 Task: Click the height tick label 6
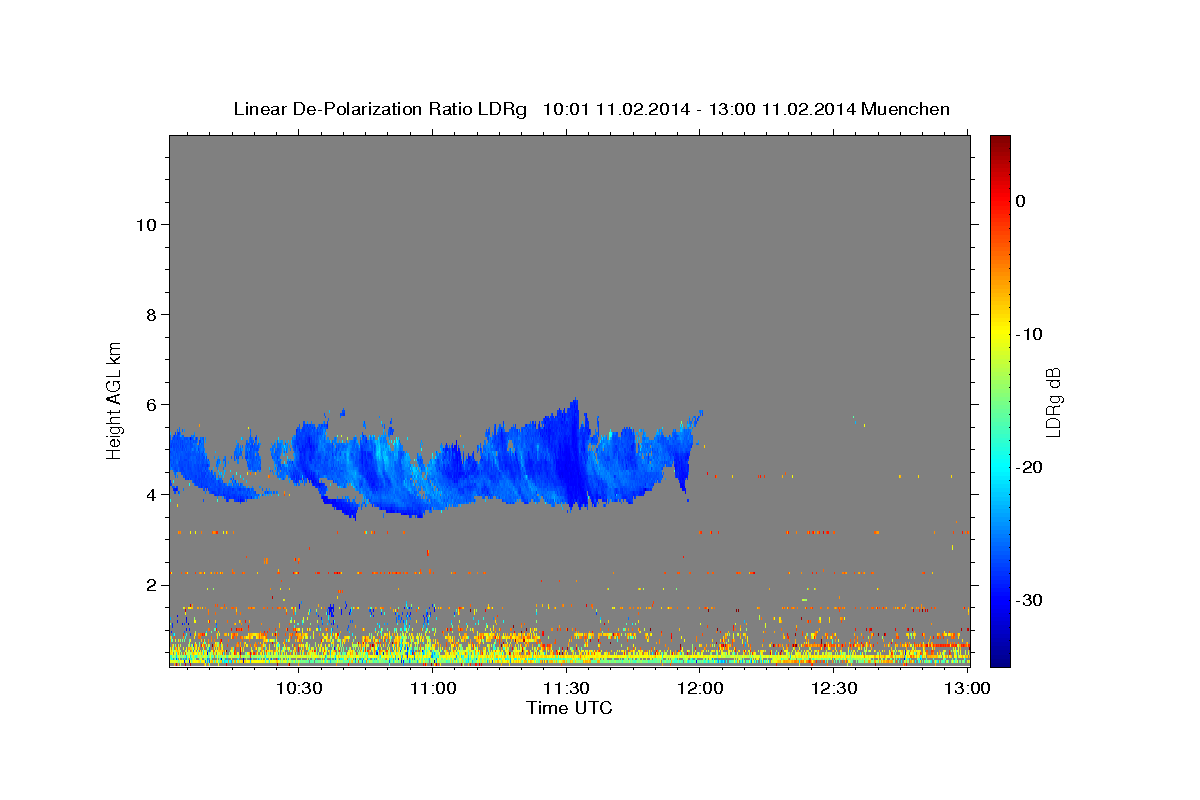[151, 405]
